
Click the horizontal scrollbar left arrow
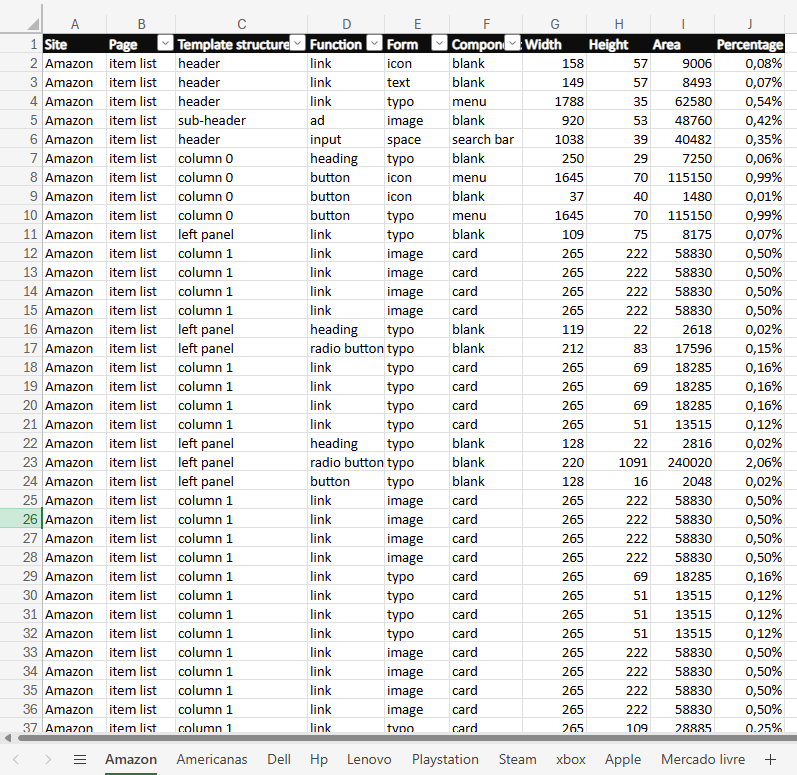(8, 737)
